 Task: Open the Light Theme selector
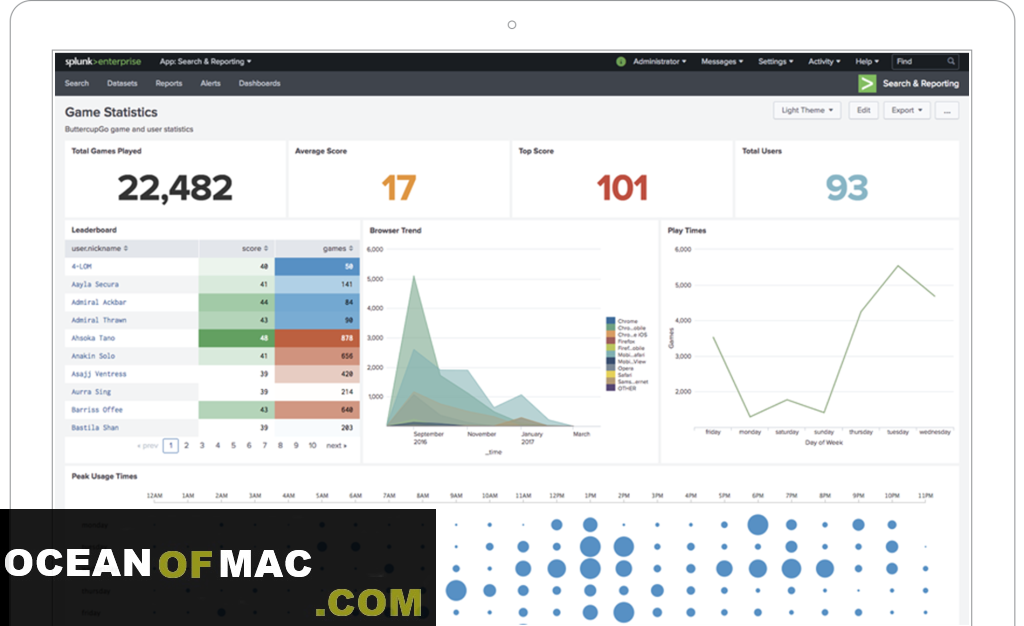807,110
